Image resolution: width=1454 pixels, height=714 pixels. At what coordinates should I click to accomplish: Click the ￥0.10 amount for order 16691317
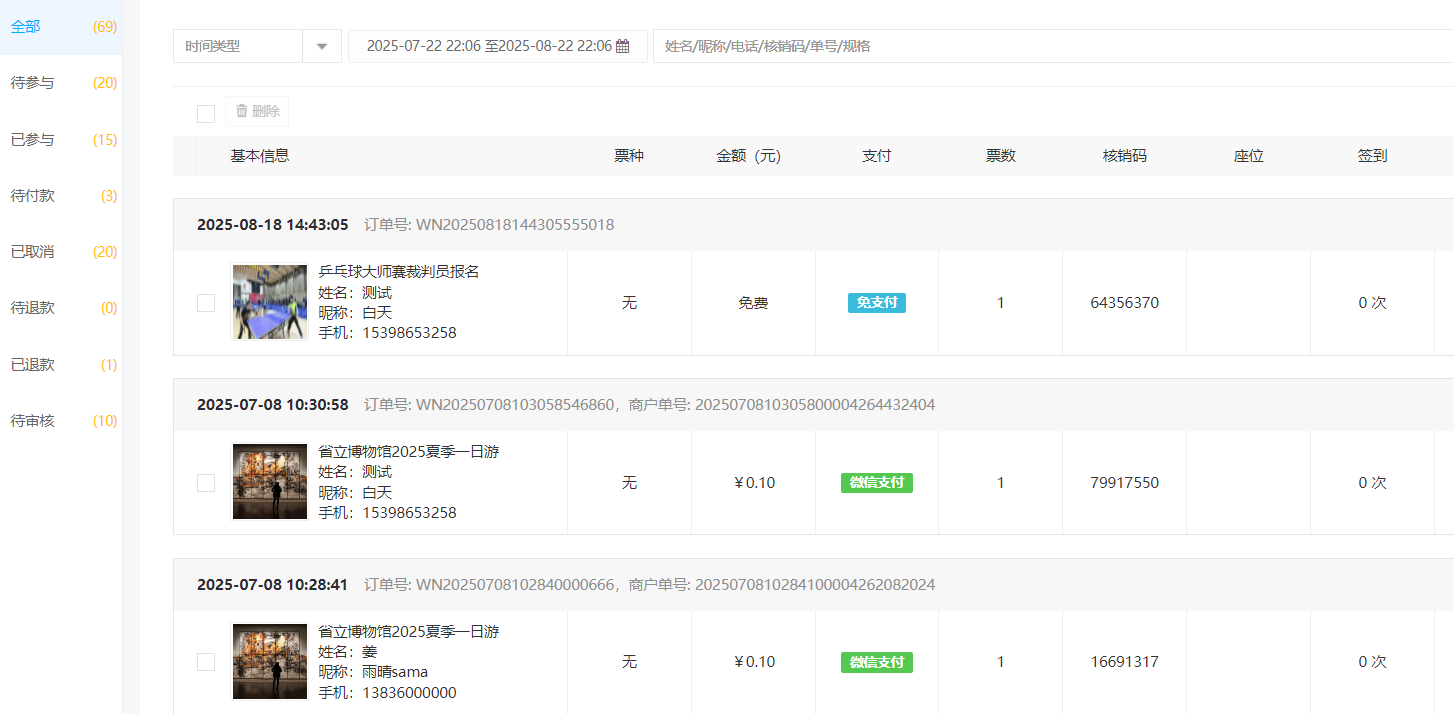(754, 662)
